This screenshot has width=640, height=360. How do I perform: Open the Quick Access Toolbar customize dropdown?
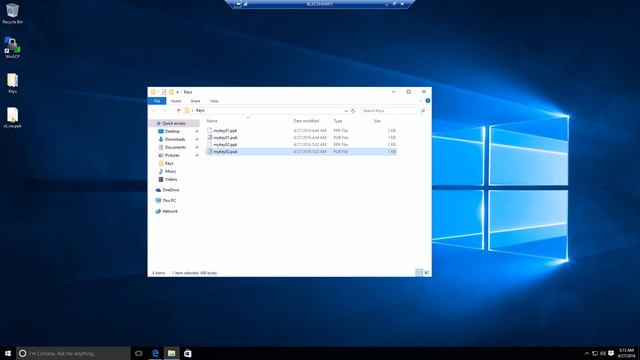tap(178, 92)
